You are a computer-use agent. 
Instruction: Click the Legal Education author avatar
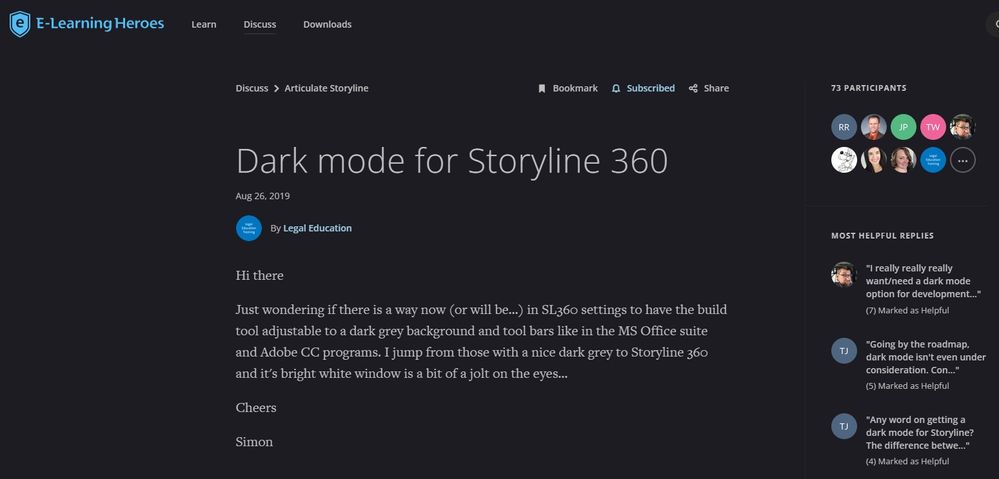pyautogui.click(x=249, y=228)
